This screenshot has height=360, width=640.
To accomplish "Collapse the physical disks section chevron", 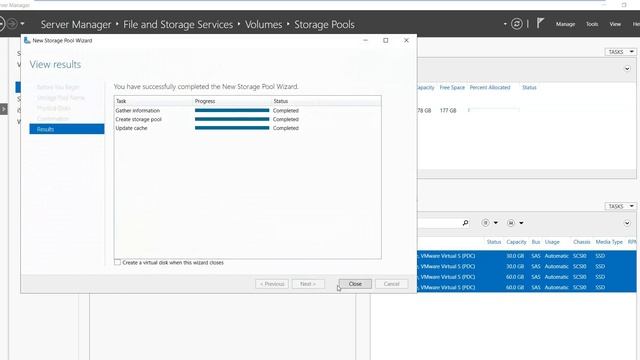I will [x=627, y=223].
